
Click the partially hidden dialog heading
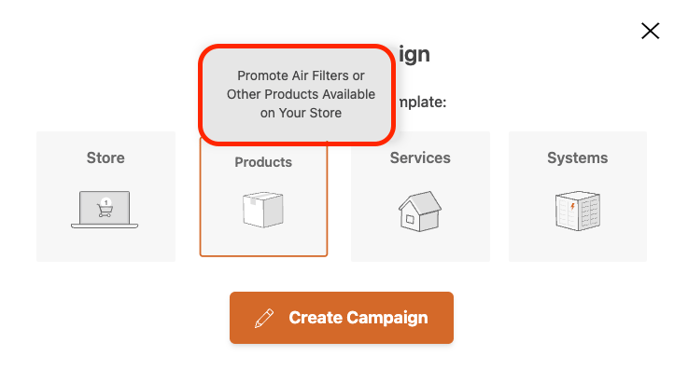click(414, 55)
